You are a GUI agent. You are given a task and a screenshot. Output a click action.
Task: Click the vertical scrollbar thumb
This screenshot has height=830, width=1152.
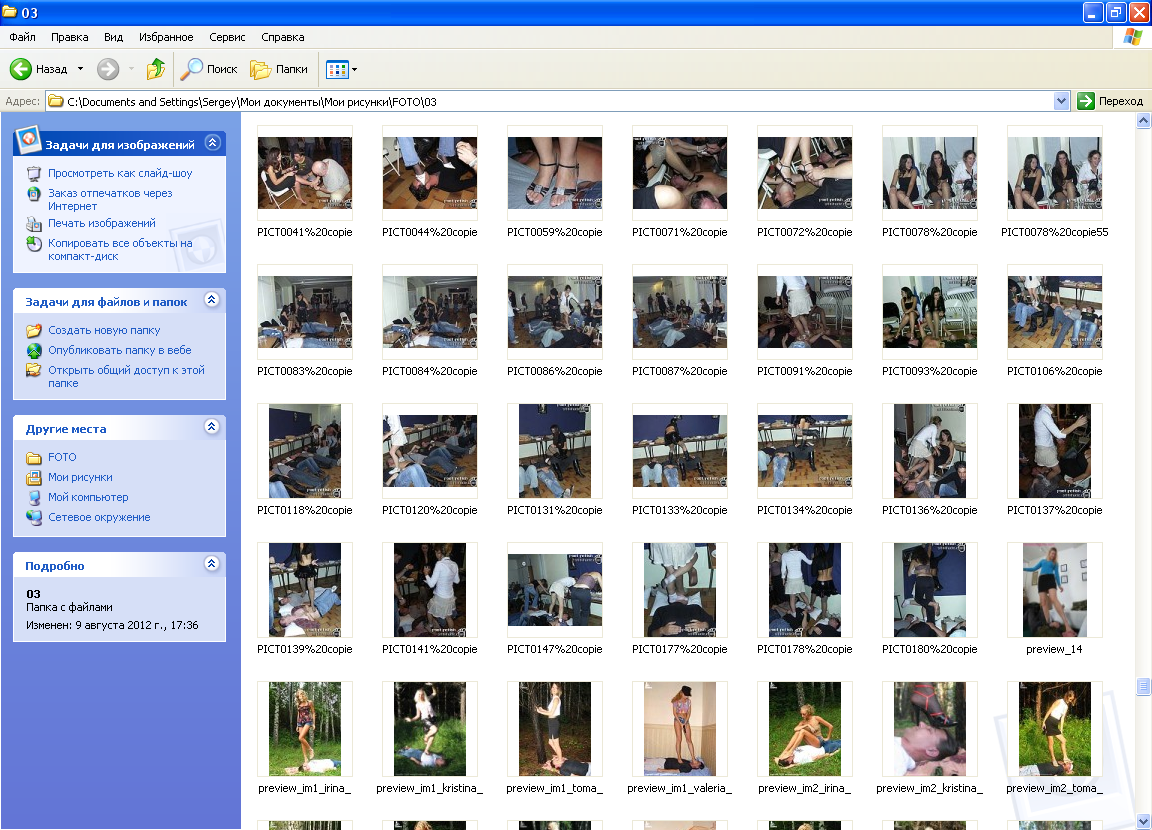tap(1142, 686)
